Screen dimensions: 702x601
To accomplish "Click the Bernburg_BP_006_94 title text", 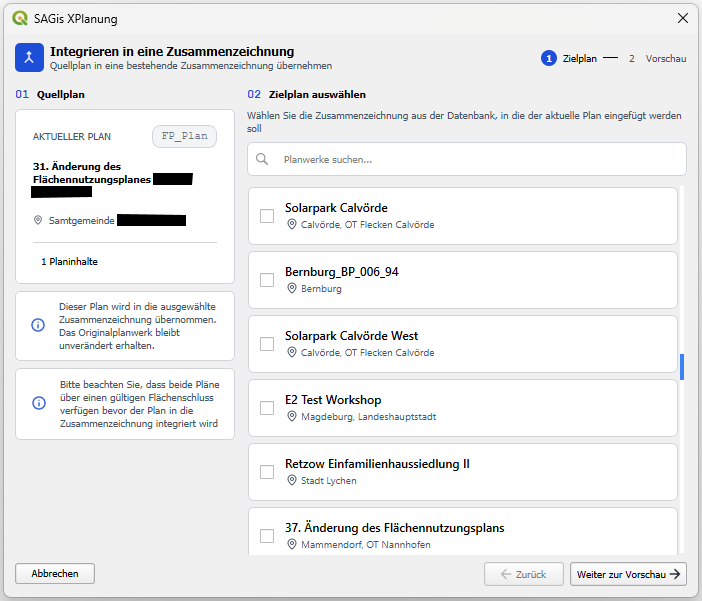I will point(342,272).
